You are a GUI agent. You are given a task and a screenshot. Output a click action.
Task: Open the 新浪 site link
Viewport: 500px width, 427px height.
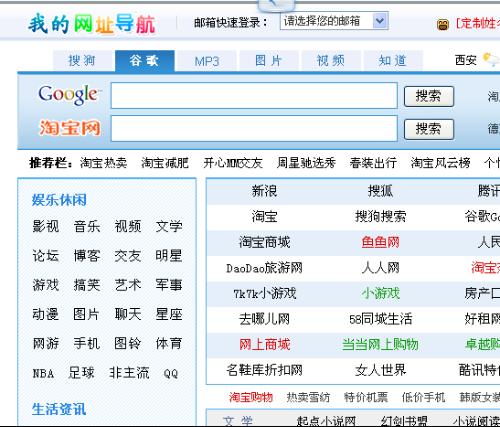point(264,191)
